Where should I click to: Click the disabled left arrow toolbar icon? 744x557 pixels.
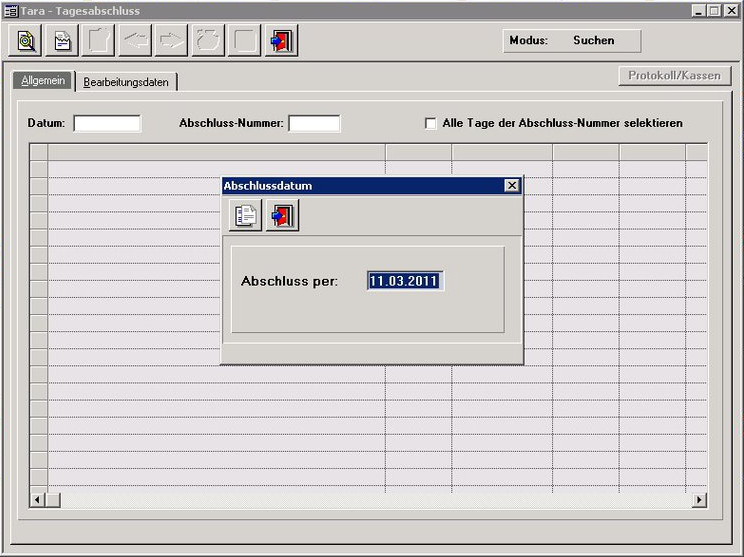point(135,41)
